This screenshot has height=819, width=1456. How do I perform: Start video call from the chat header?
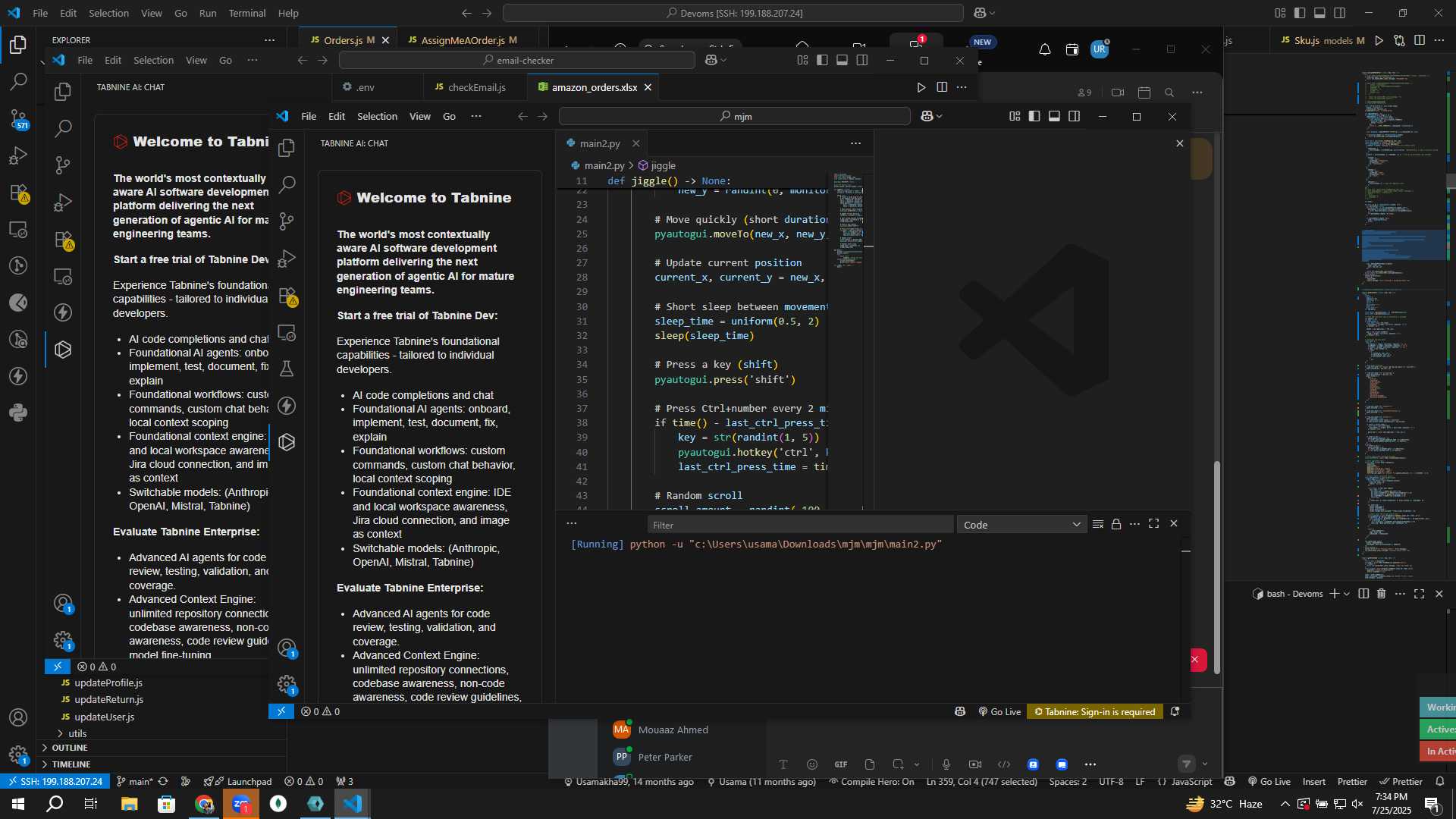(1118, 93)
